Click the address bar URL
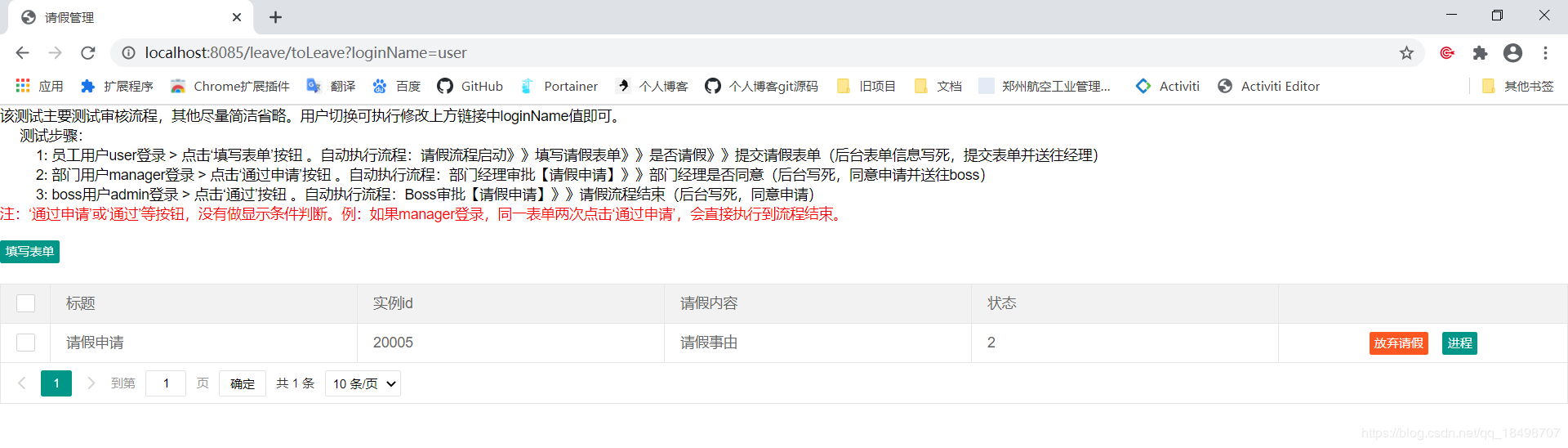 (305, 53)
